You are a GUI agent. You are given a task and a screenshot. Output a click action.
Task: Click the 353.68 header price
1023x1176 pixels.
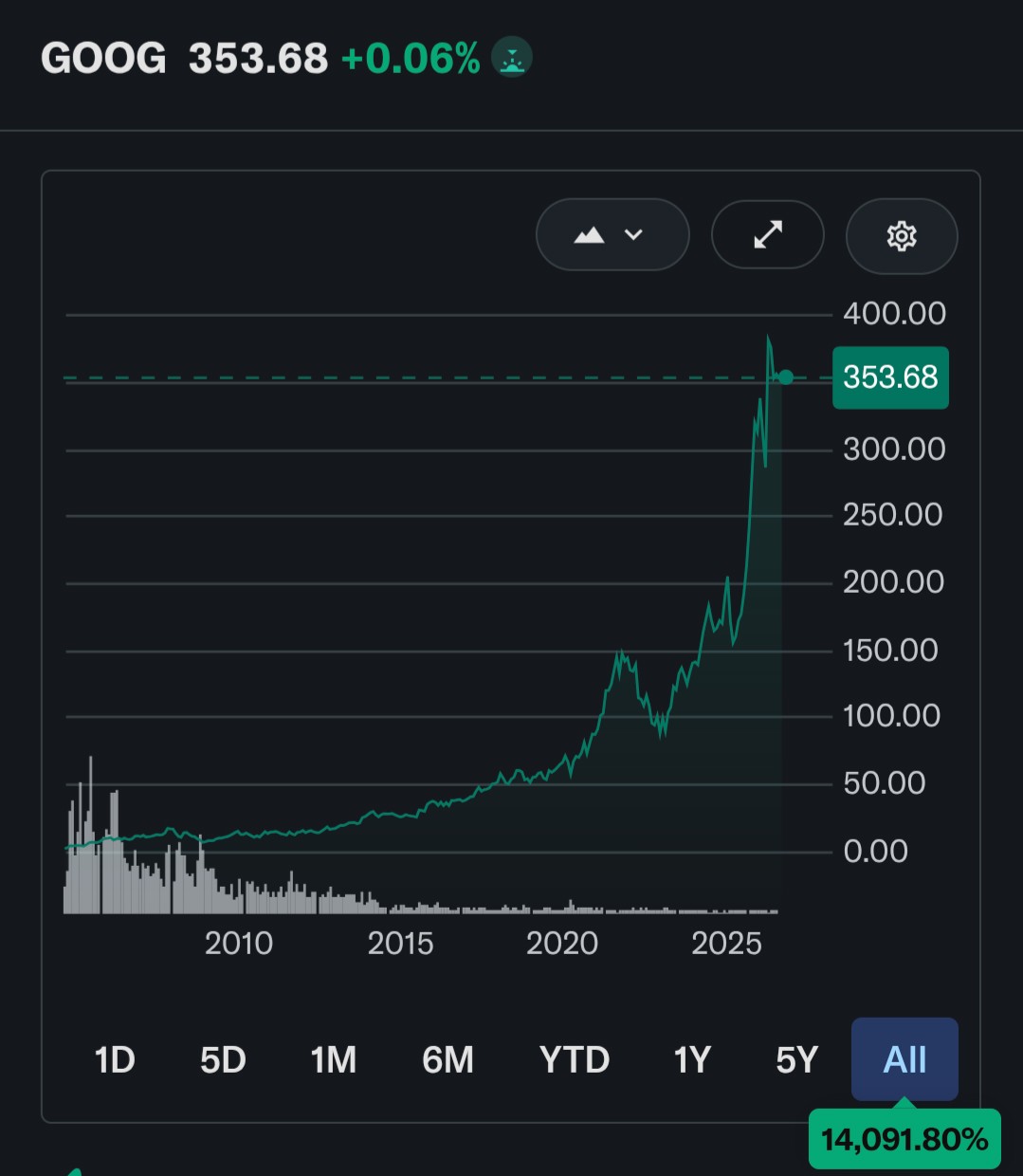258,59
